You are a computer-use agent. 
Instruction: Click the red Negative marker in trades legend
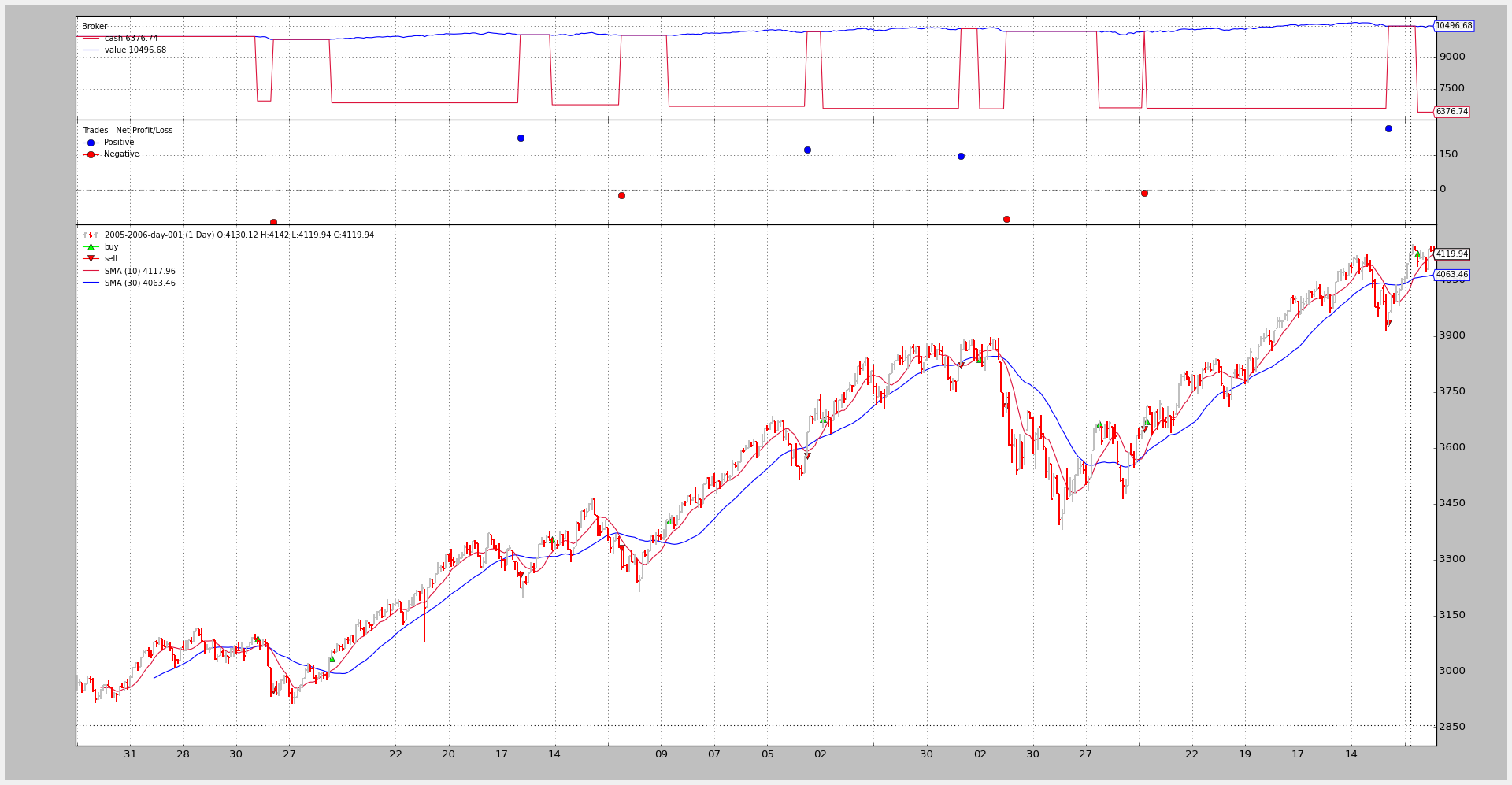[91, 154]
